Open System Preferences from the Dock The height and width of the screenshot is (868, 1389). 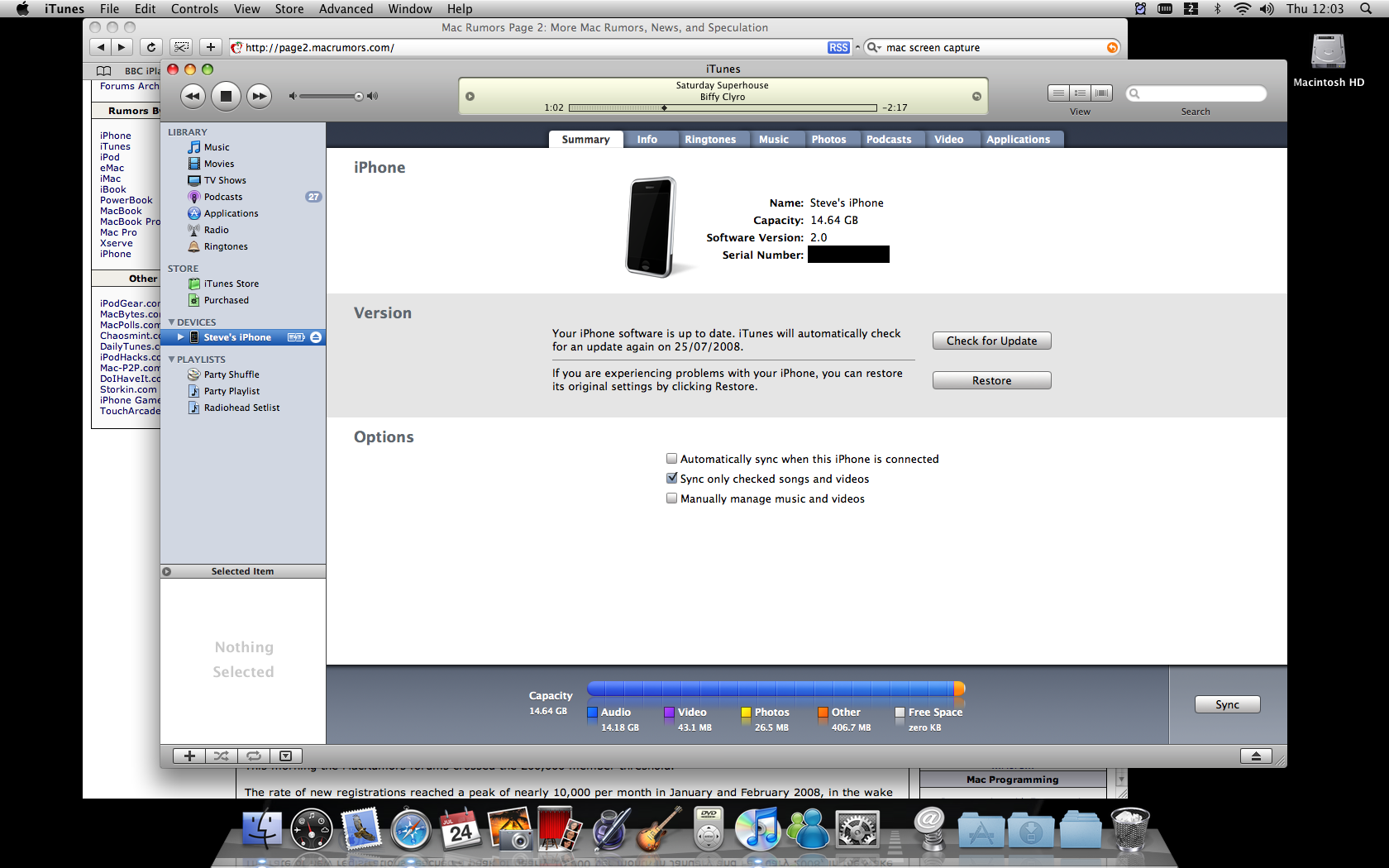point(857,829)
